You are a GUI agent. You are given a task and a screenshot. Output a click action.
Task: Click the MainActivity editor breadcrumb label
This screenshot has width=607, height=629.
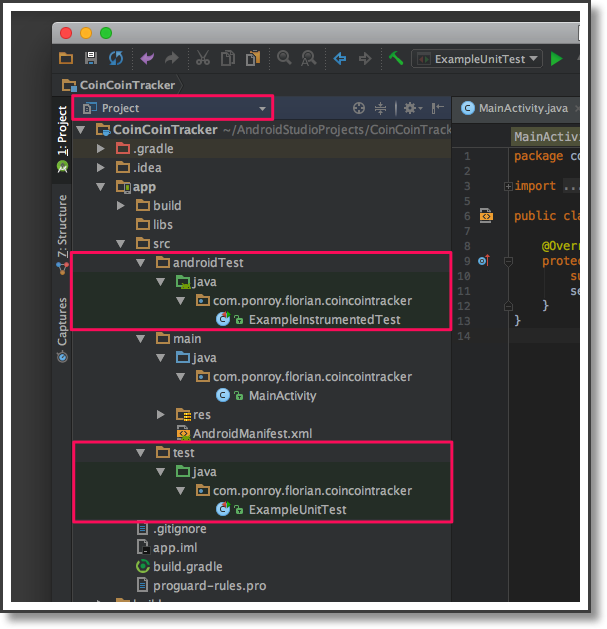click(546, 137)
